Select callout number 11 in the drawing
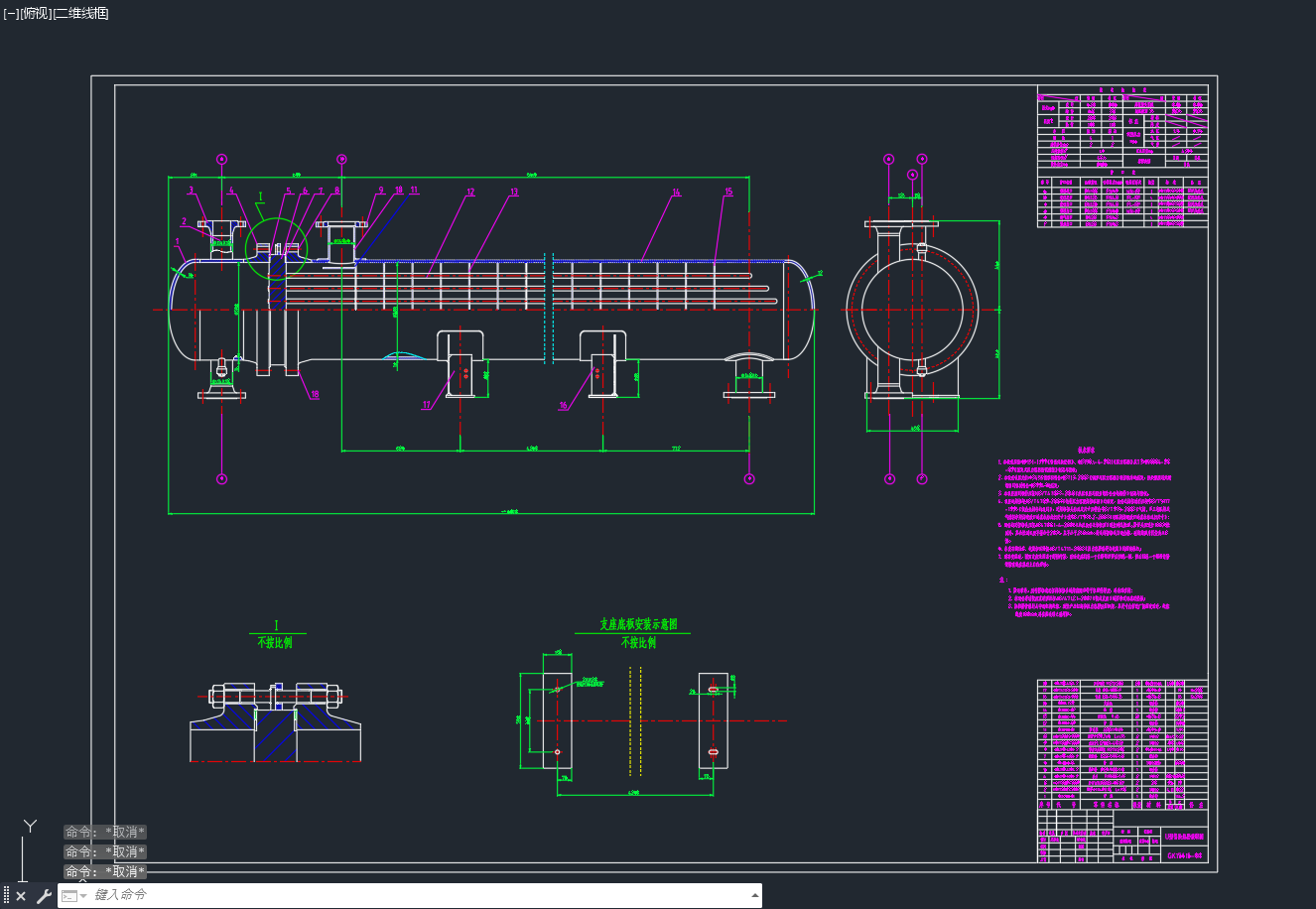This screenshot has height=909, width=1316. coord(414,190)
